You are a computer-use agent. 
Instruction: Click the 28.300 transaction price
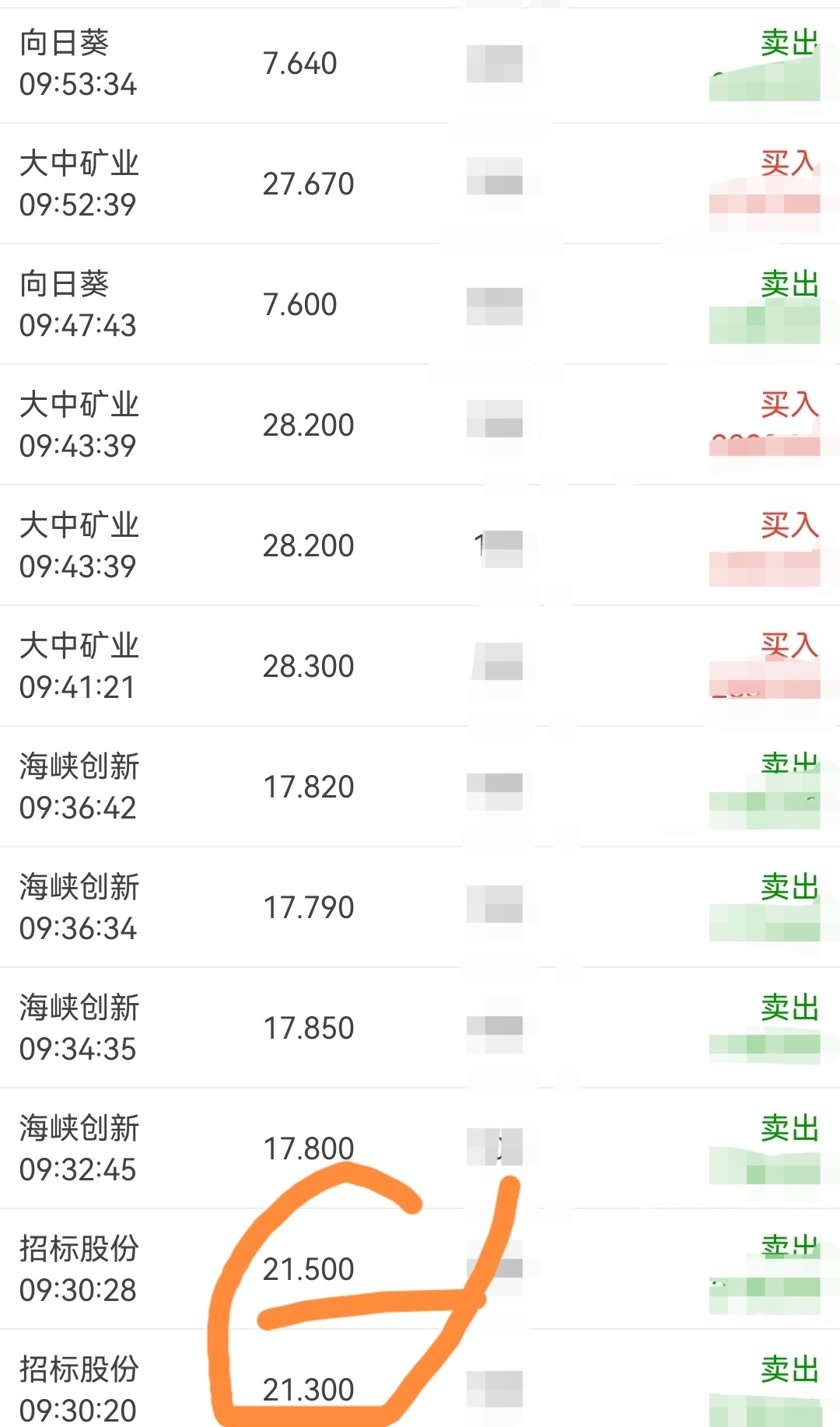(x=308, y=667)
